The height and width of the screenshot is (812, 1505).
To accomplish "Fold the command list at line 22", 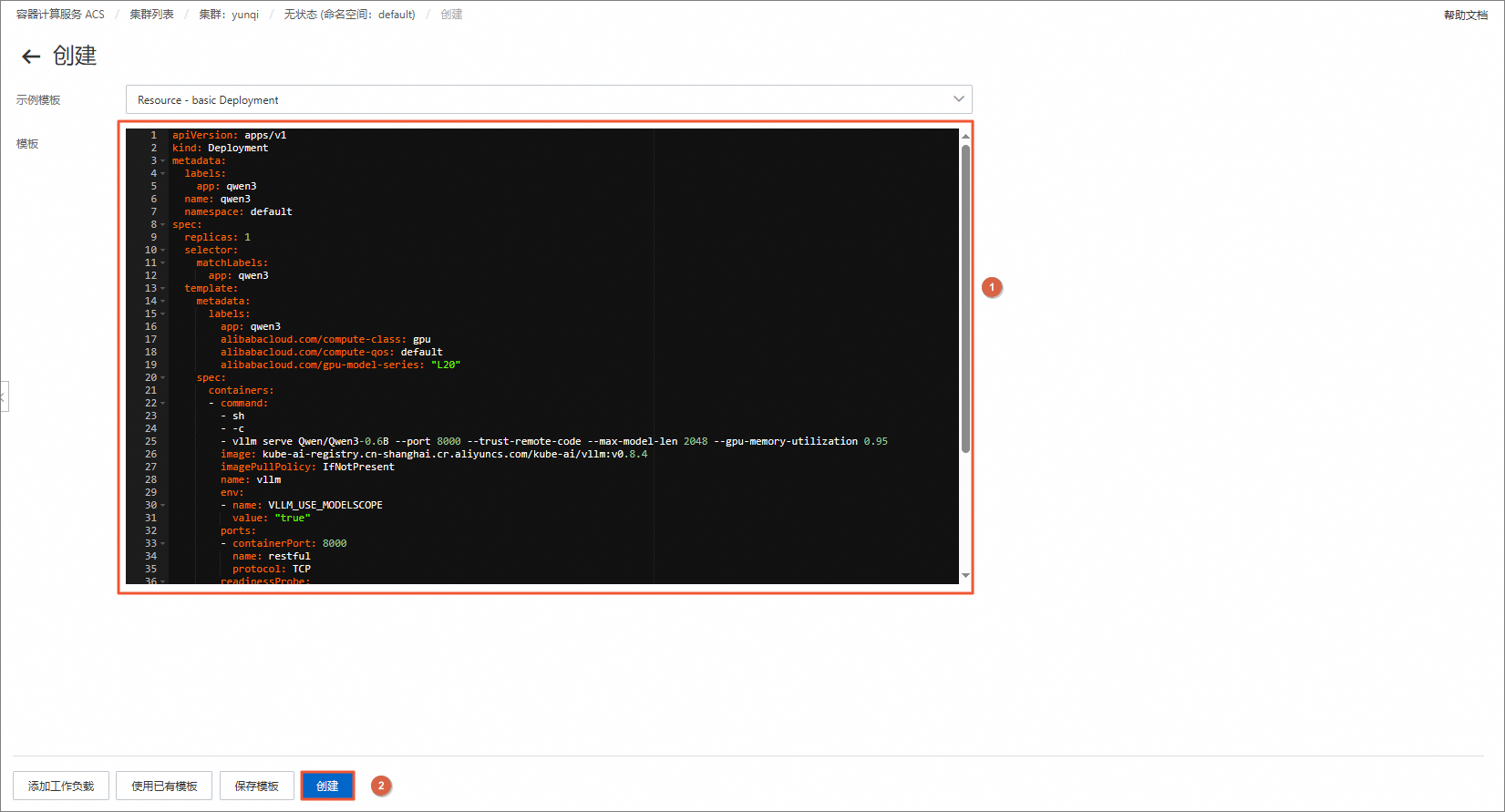I will 163,404.
